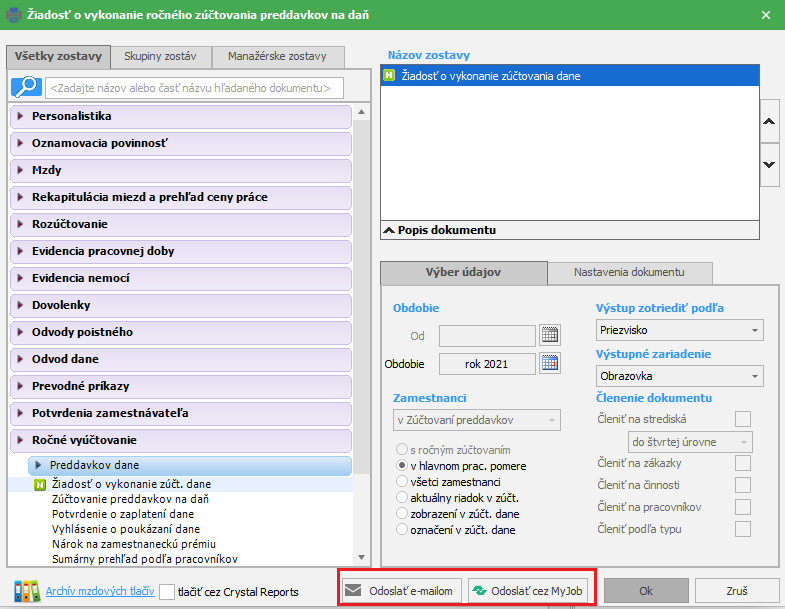
Task: Open do štvrtej úrovne dropdown
Action: coord(690,442)
